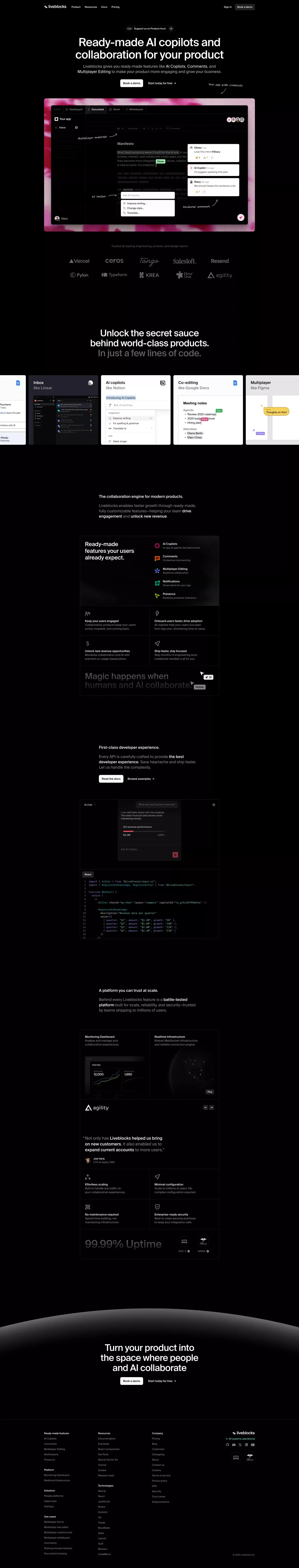Click the Presence feature icon
Viewport: 299px width, 1568px height.
tap(157, 596)
